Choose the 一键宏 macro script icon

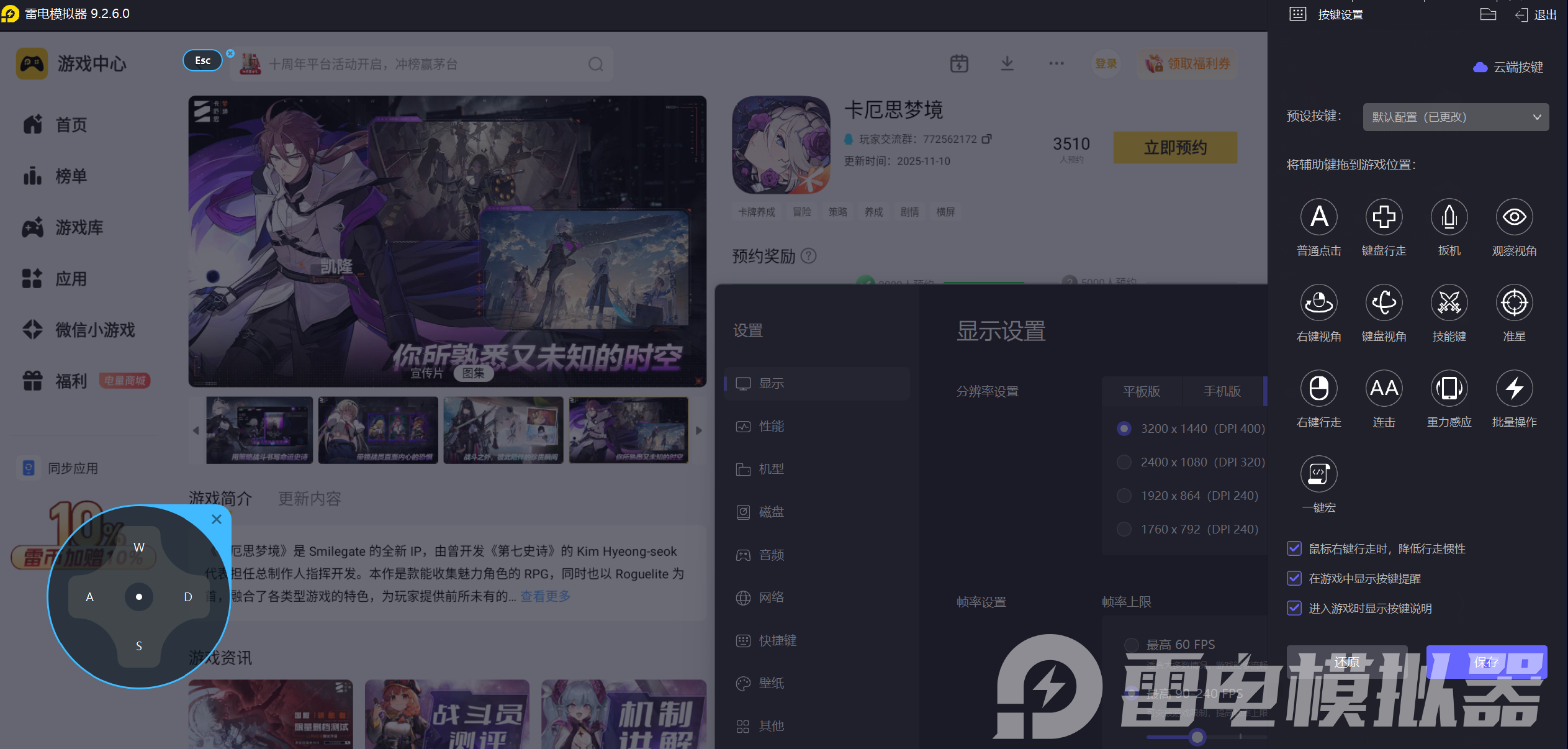point(1318,474)
